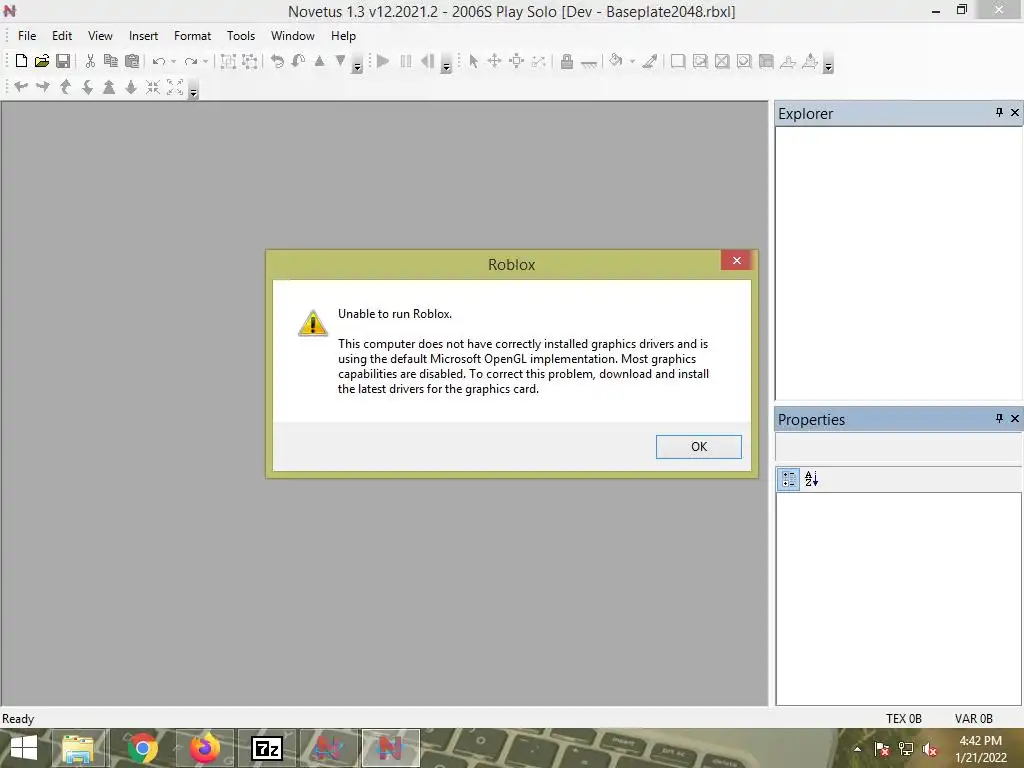Open 7-Zip from the taskbar
Image resolution: width=1024 pixels, height=768 pixels.
pos(267,748)
